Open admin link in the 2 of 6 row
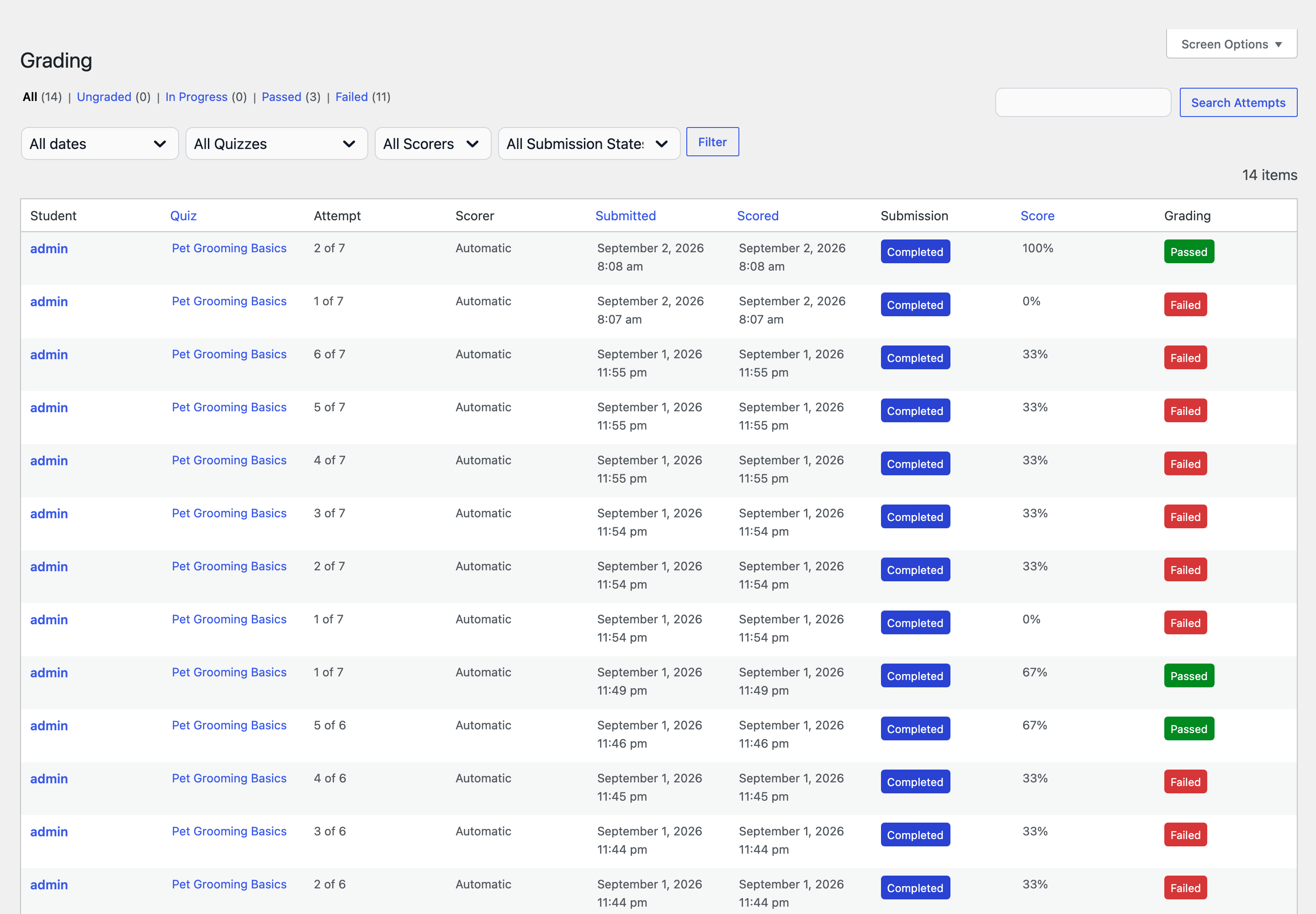 coord(49,885)
